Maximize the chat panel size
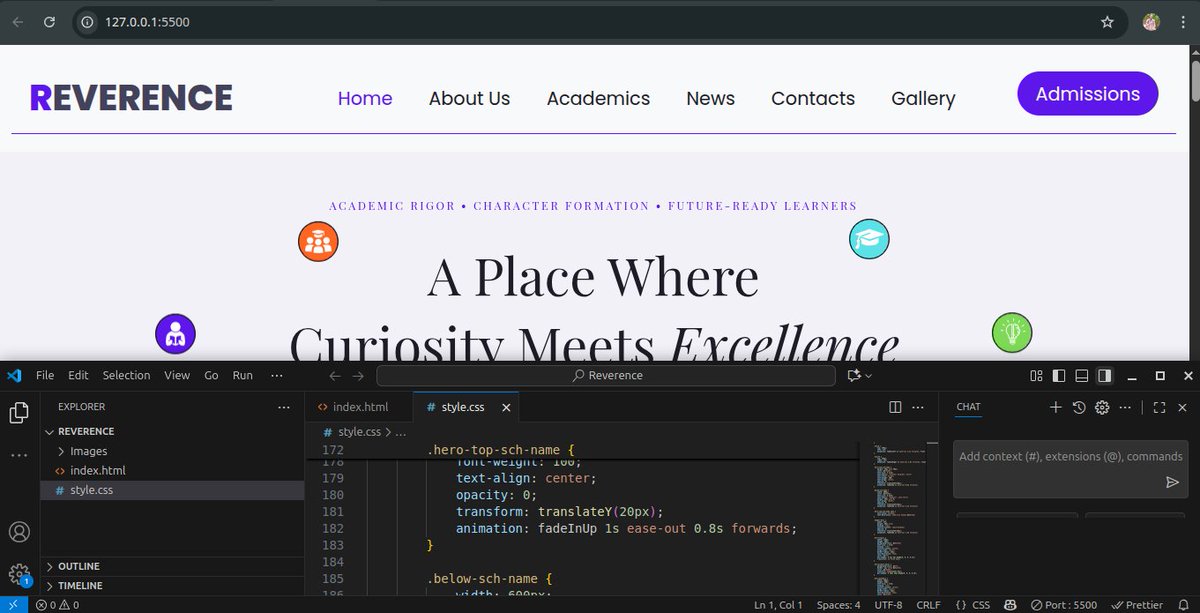This screenshot has width=1200, height=613. tap(1159, 407)
